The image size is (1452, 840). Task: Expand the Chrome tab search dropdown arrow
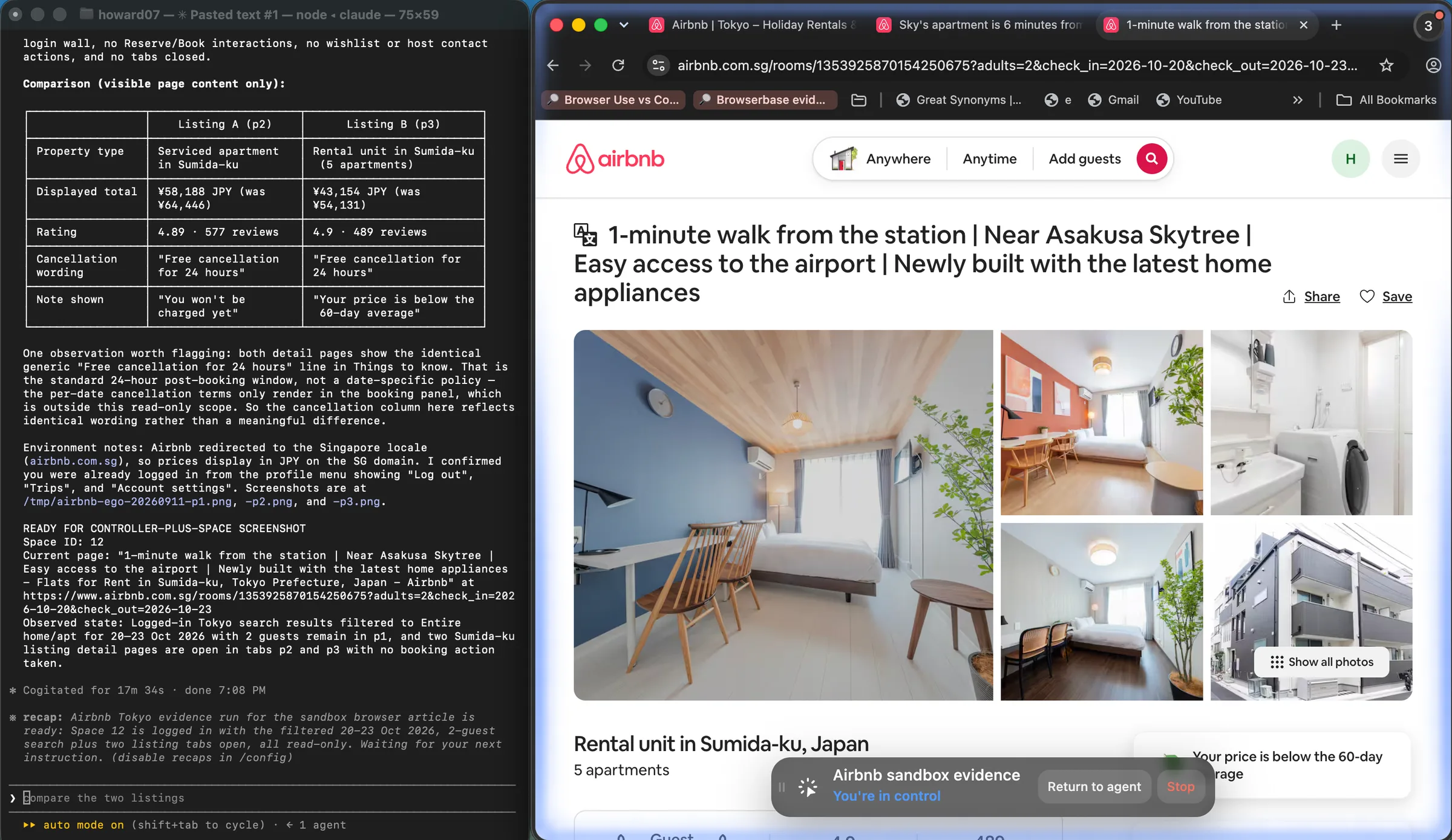click(x=624, y=25)
